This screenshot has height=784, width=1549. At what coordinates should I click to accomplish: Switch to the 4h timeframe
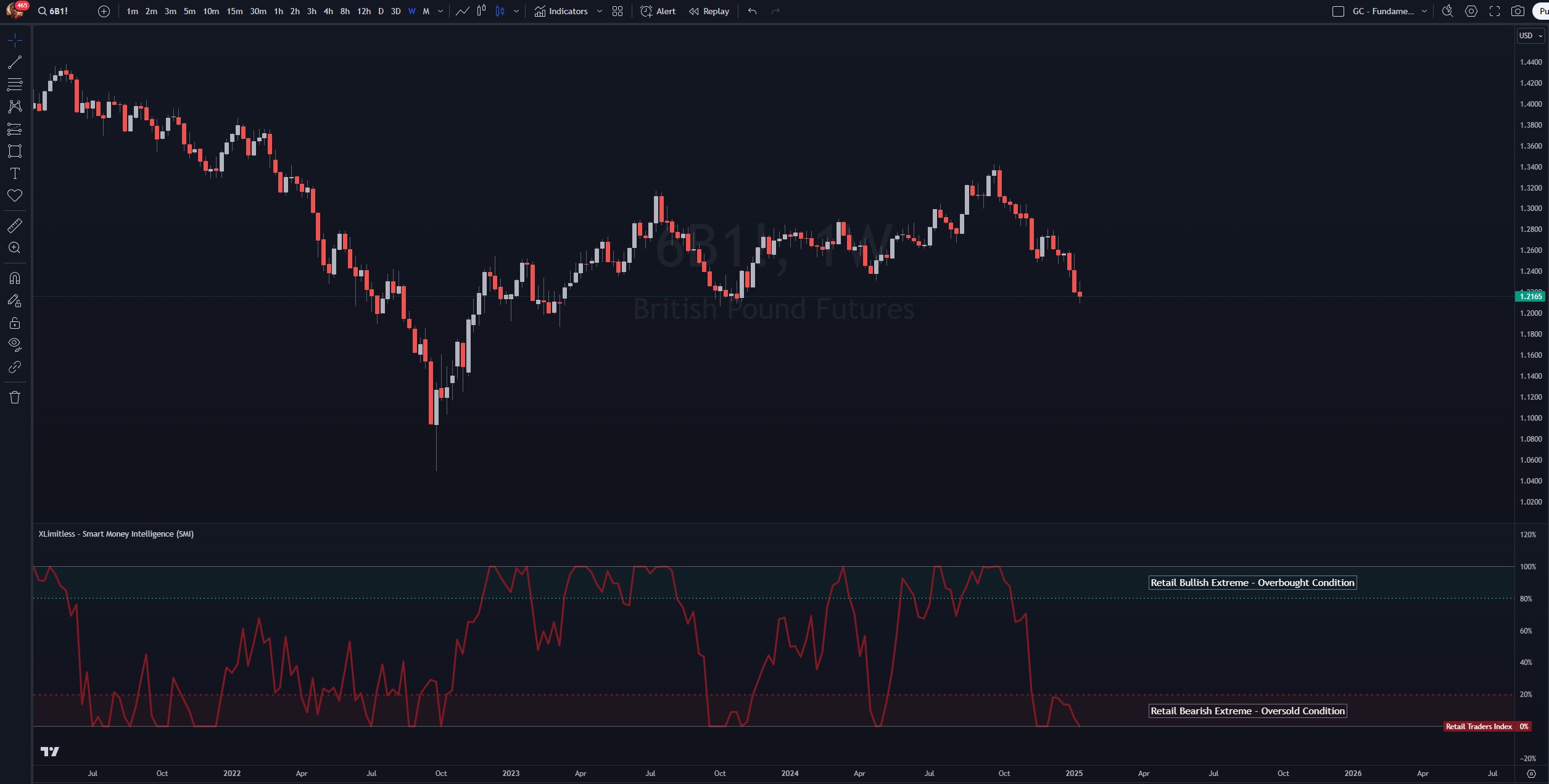pyautogui.click(x=328, y=11)
